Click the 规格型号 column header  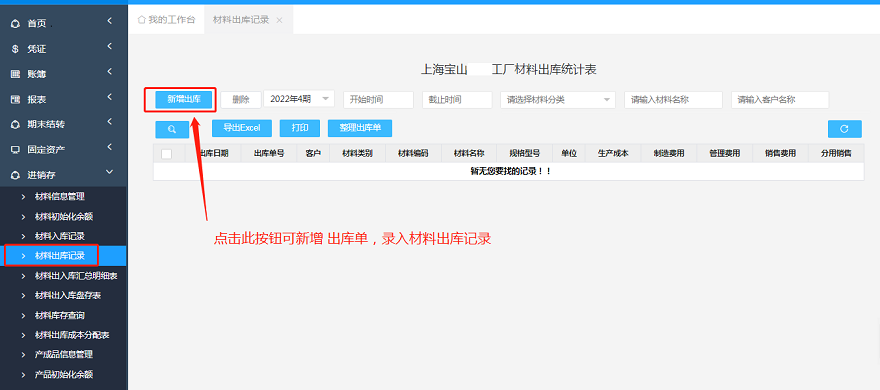[x=525, y=153]
